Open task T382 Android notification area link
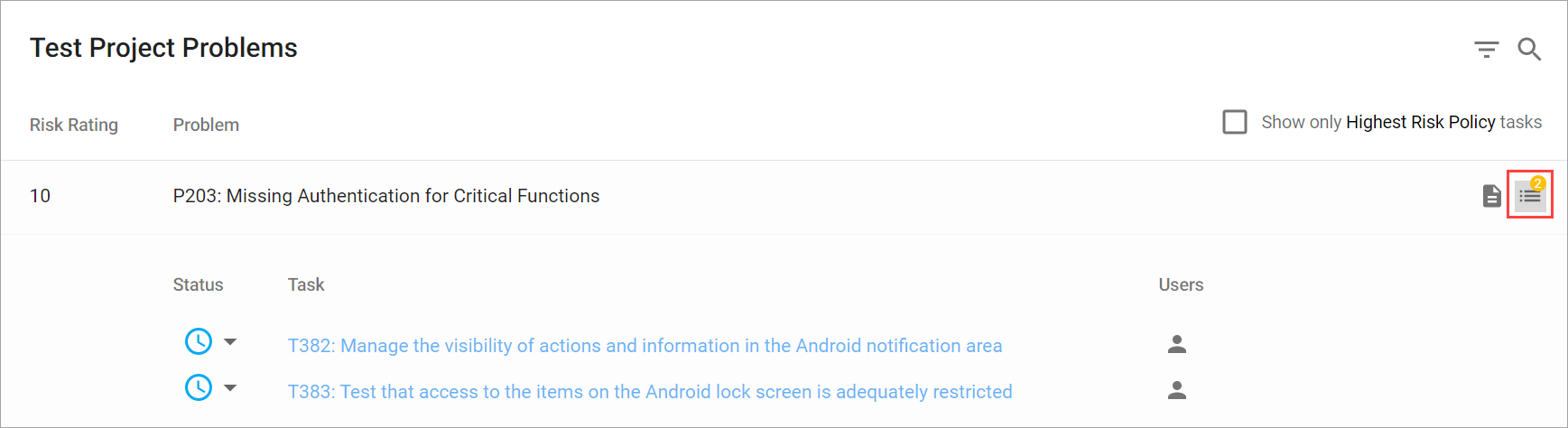The image size is (1568, 428). coord(645,346)
